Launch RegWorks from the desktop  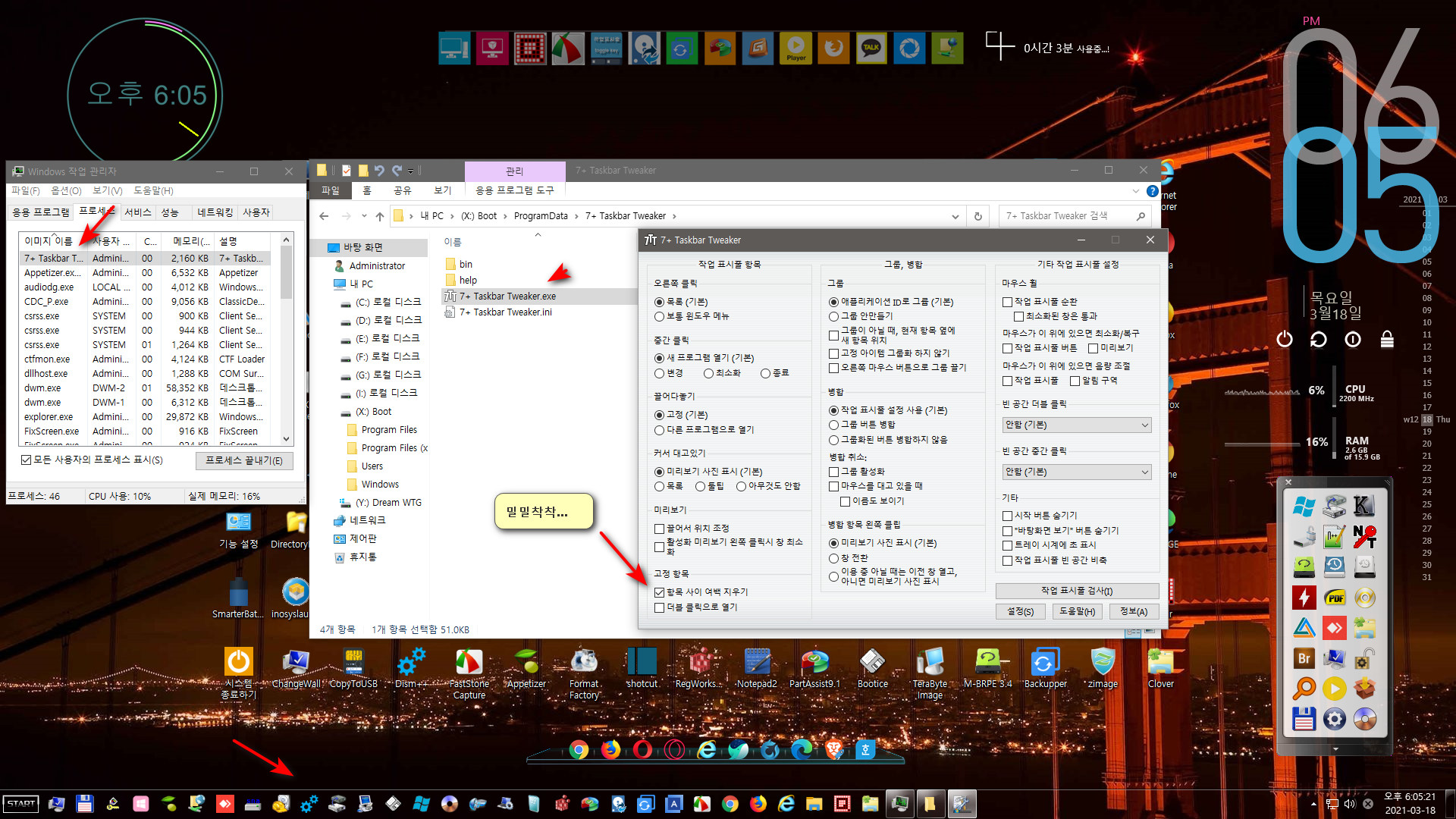pos(699,668)
